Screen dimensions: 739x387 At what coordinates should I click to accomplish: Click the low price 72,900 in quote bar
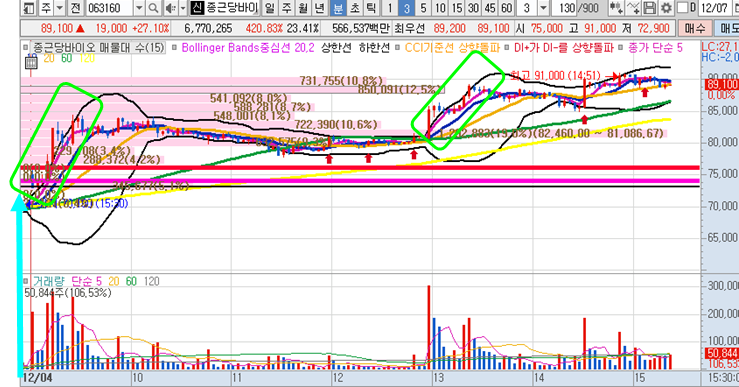pyautogui.click(x=653, y=28)
